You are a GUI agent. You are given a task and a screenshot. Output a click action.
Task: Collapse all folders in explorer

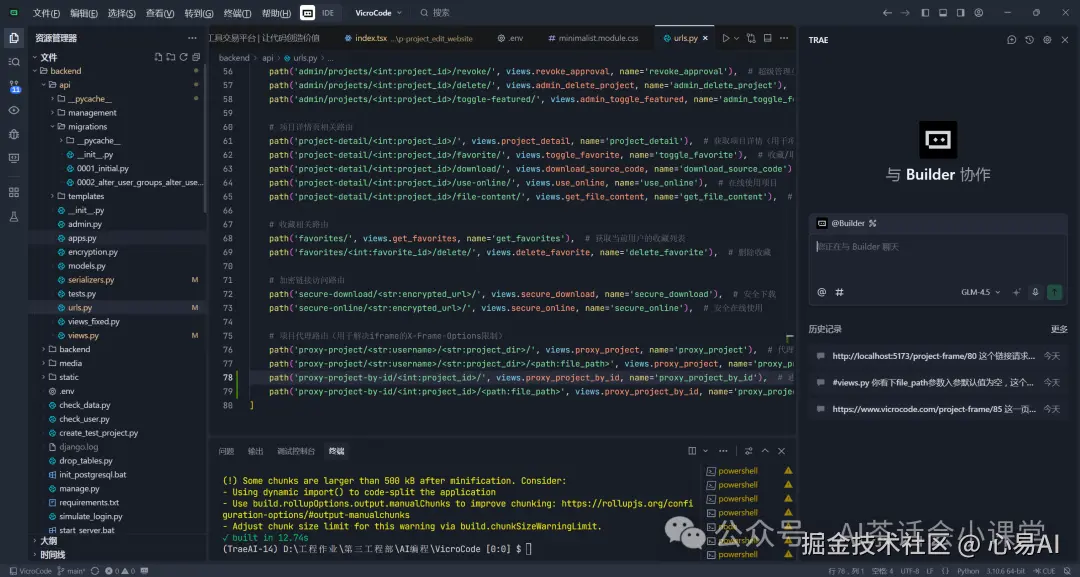(196, 57)
